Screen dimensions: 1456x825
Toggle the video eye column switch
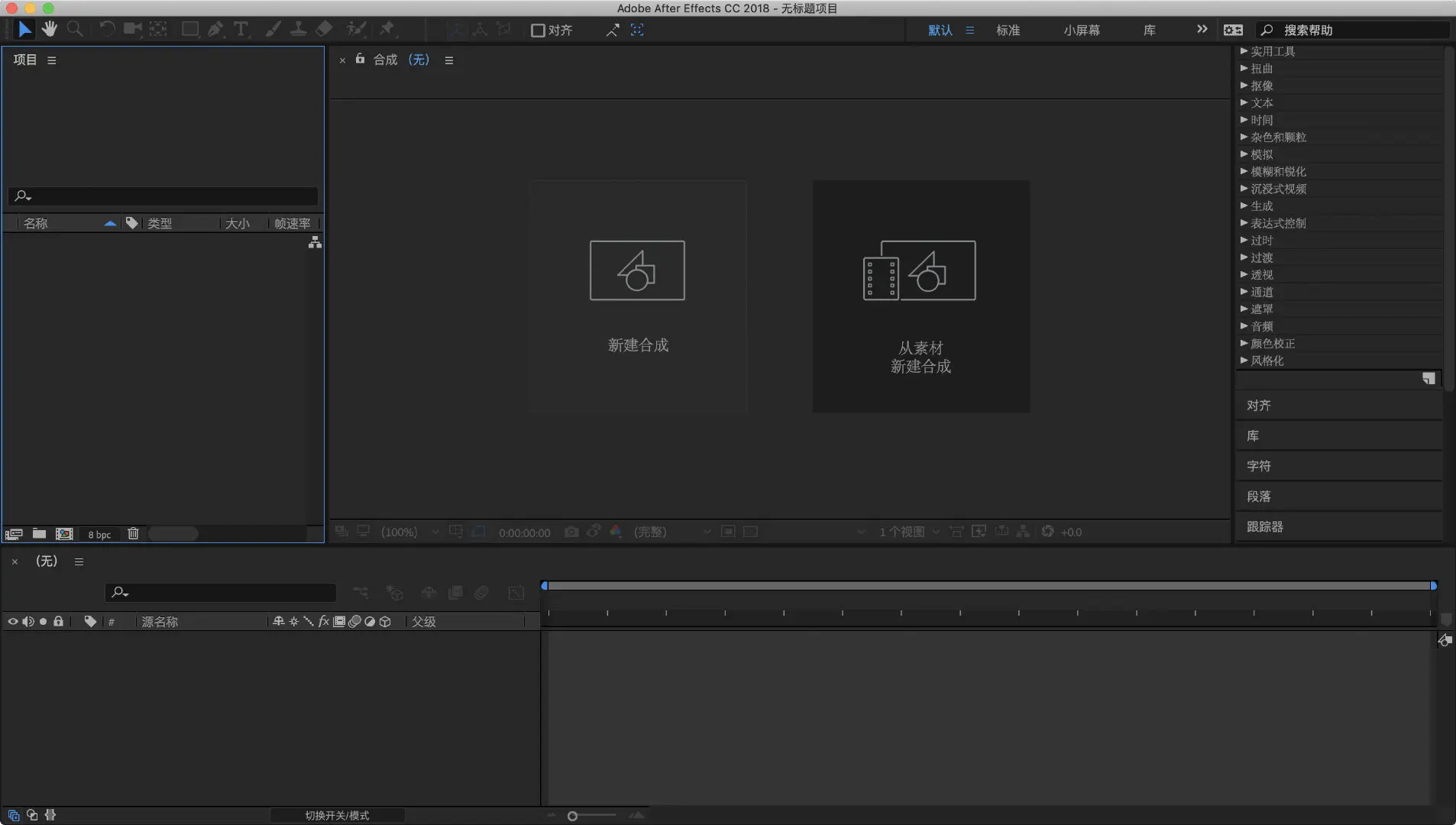(13, 622)
